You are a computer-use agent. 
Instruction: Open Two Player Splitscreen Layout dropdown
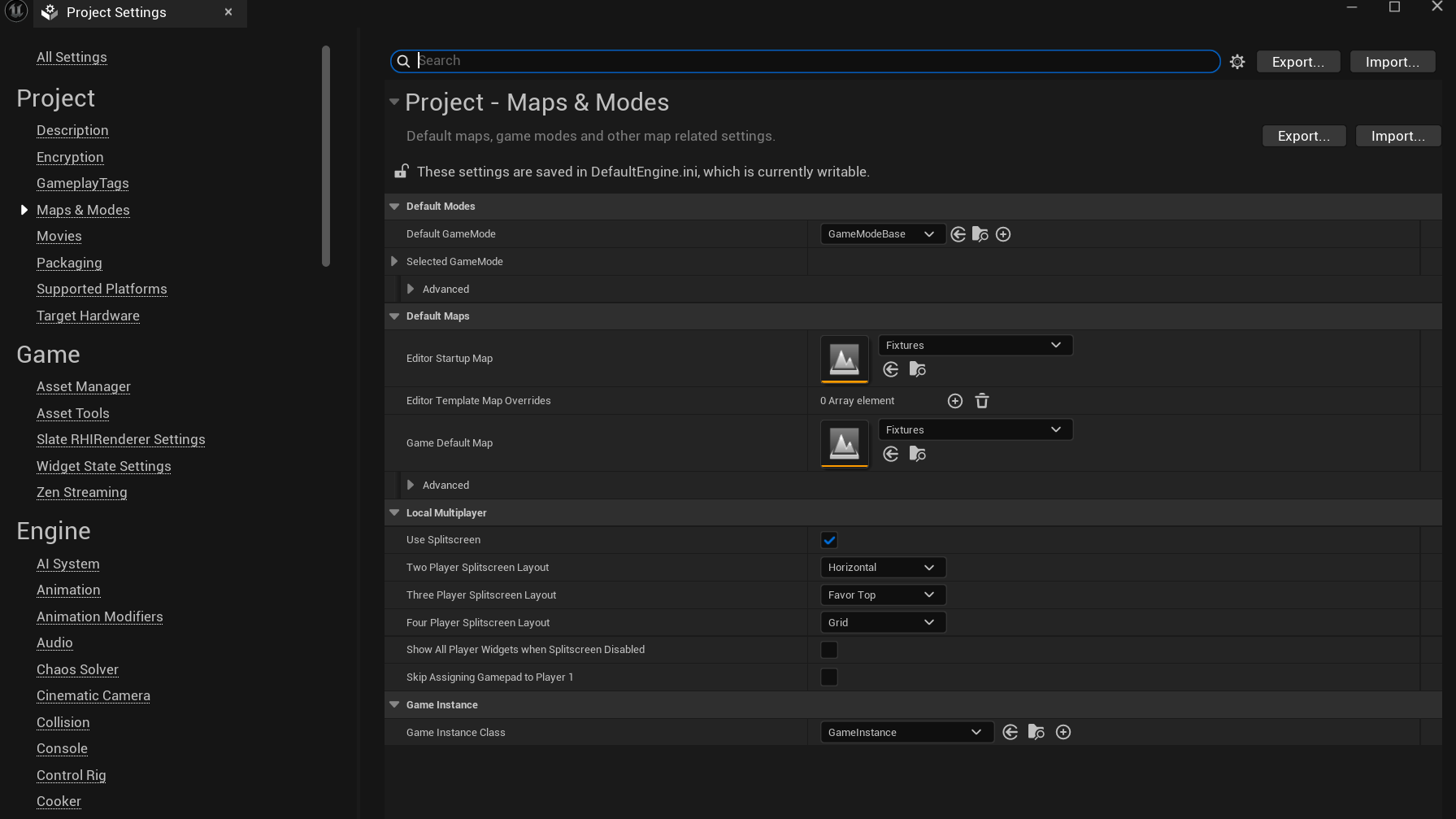tap(883, 568)
